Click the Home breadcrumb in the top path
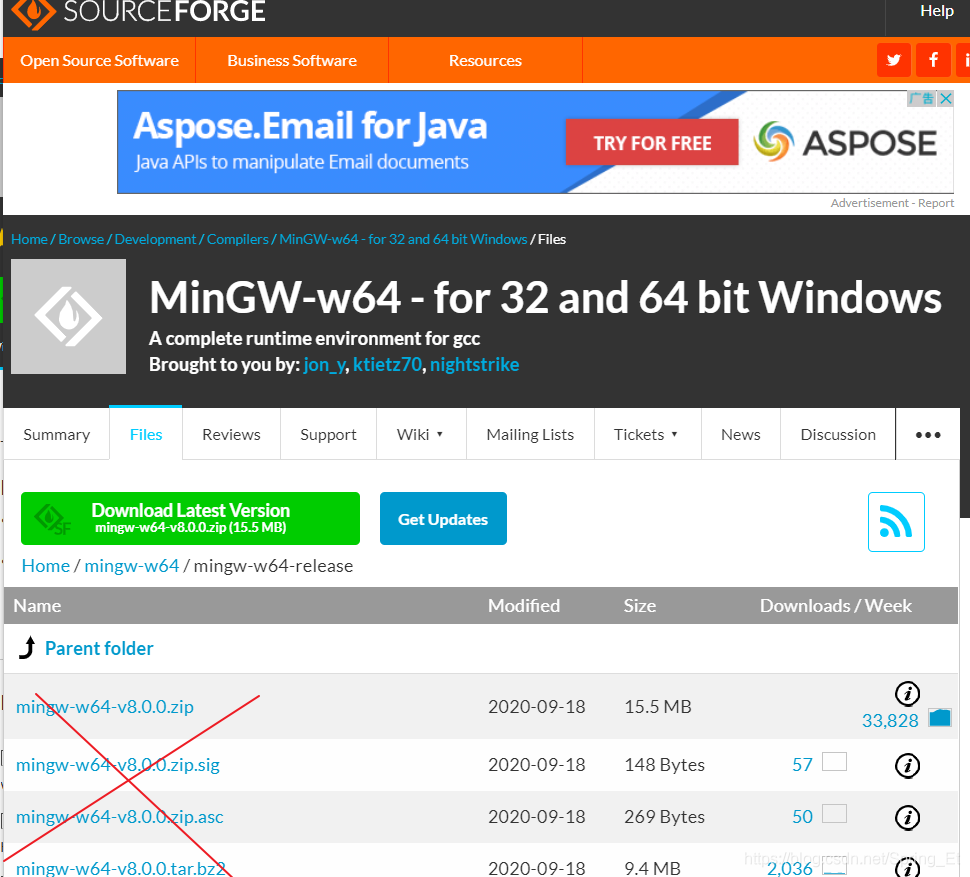This screenshot has width=970, height=877. click(29, 239)
